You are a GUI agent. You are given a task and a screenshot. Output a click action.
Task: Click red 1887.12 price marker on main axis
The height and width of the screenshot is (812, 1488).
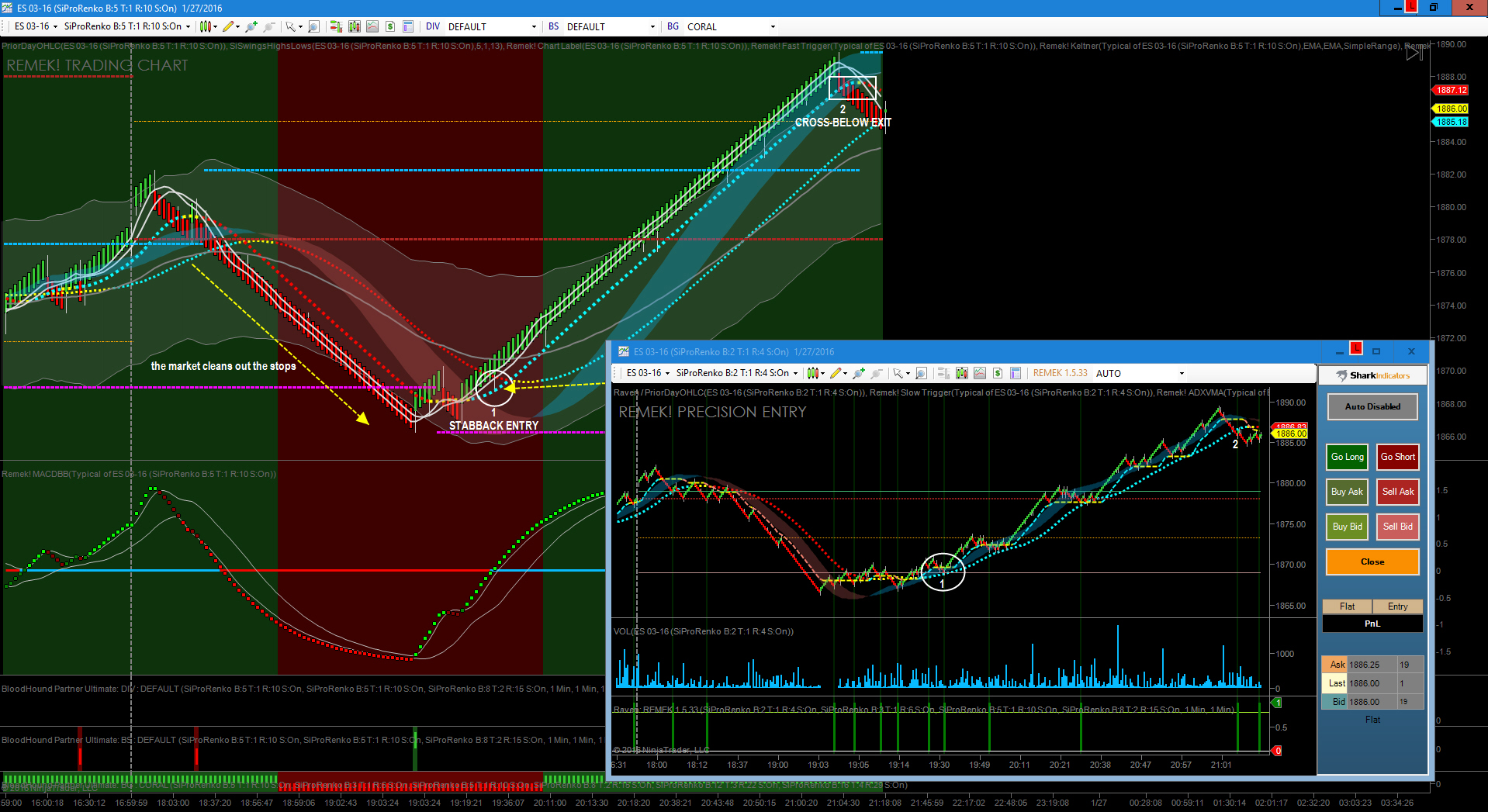[1450, 90]
